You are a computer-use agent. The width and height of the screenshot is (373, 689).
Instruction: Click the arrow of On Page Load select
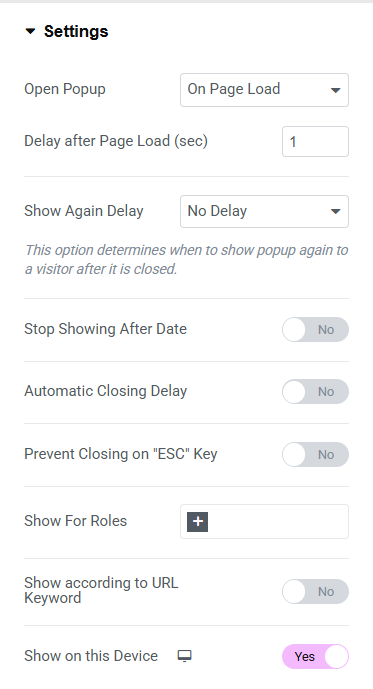click(335, 90)
